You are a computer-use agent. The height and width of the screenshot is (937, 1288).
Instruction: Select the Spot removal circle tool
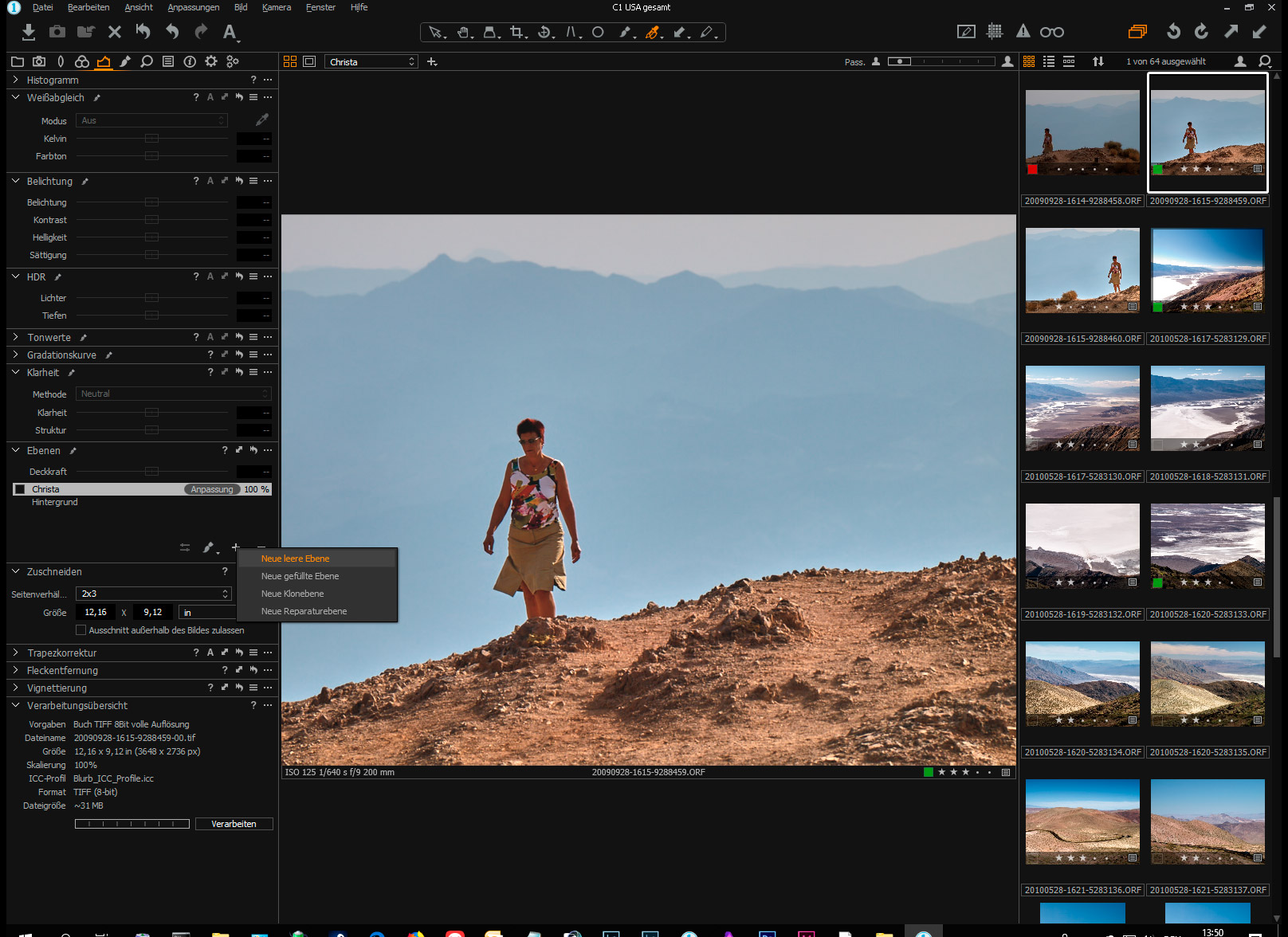[x=598, y=32]
